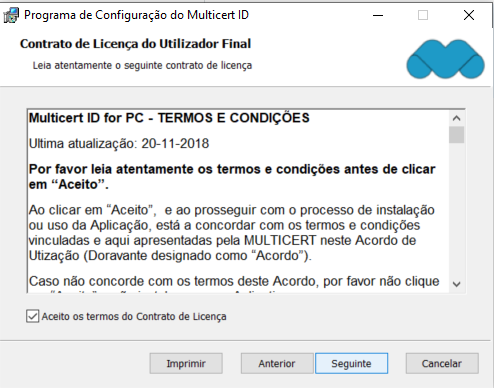494x388 pixels.
Task: Click the bold Por favor leia atentamente paragraph
Action: click(232, 177)
